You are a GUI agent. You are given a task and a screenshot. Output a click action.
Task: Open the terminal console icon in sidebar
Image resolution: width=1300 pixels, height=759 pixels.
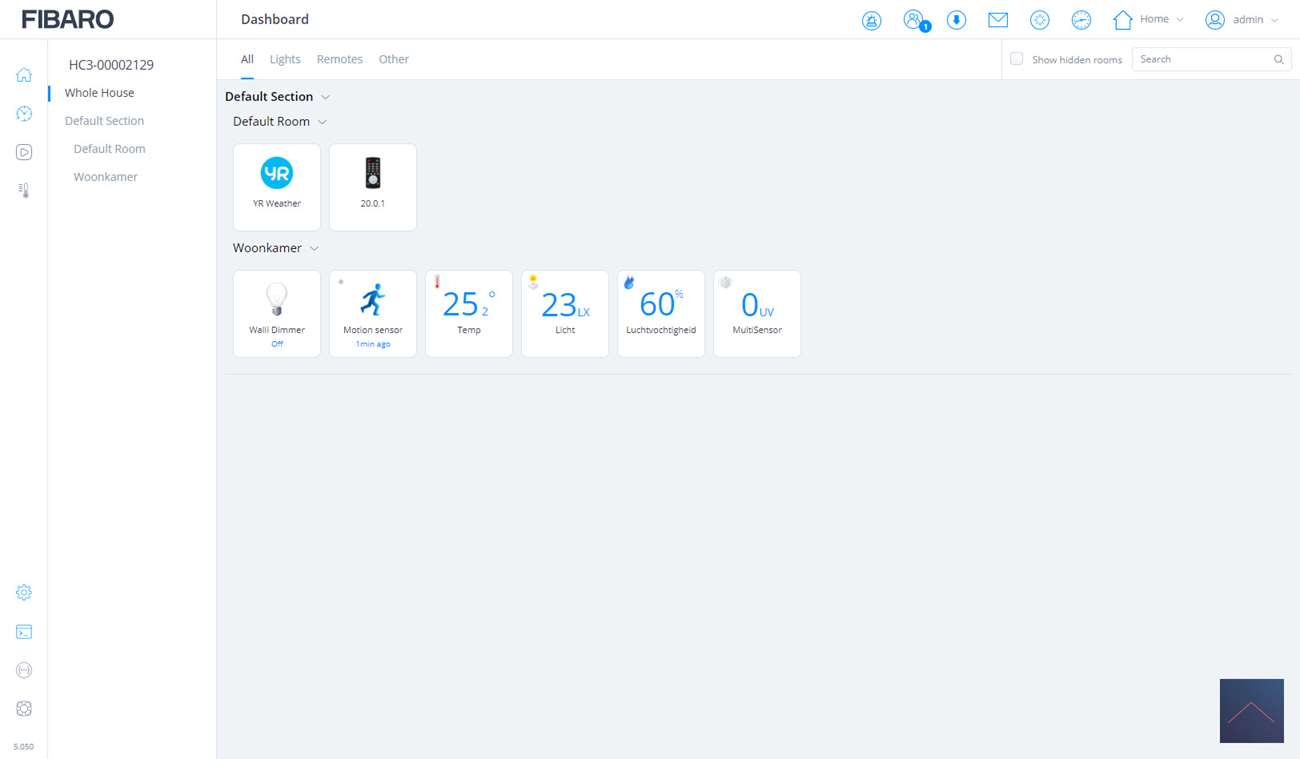pos(24,632)
